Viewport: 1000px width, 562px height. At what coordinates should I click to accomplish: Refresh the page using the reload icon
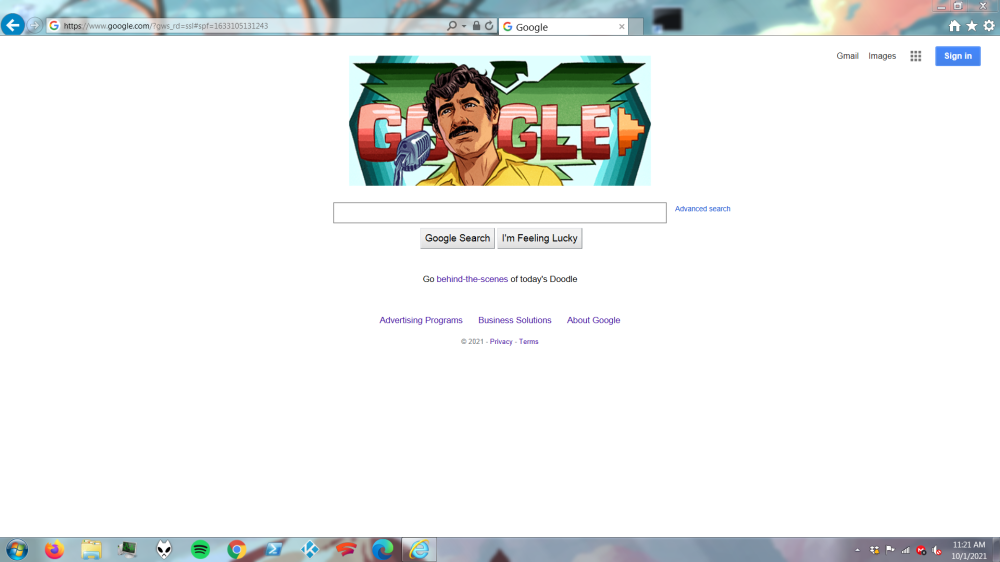[489, 26]
